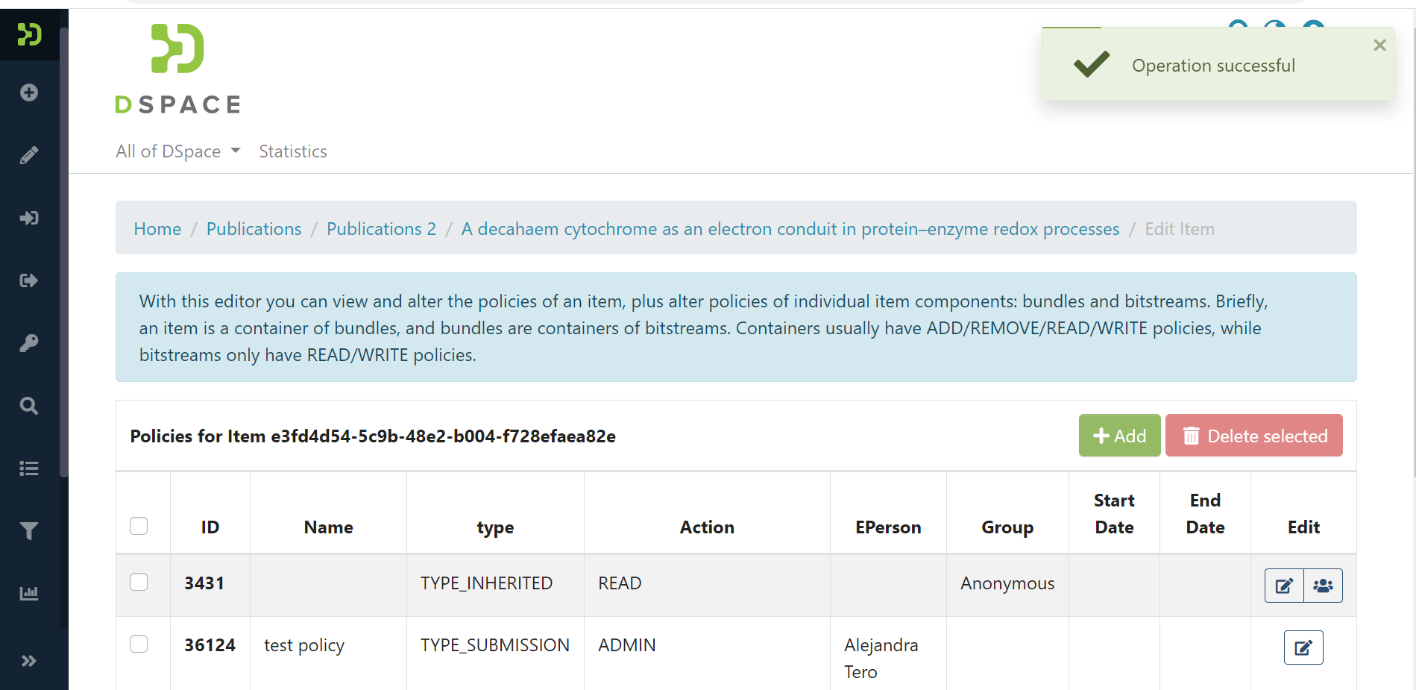Expand the sidebar with the double-chevron

[x=29, y=661]
